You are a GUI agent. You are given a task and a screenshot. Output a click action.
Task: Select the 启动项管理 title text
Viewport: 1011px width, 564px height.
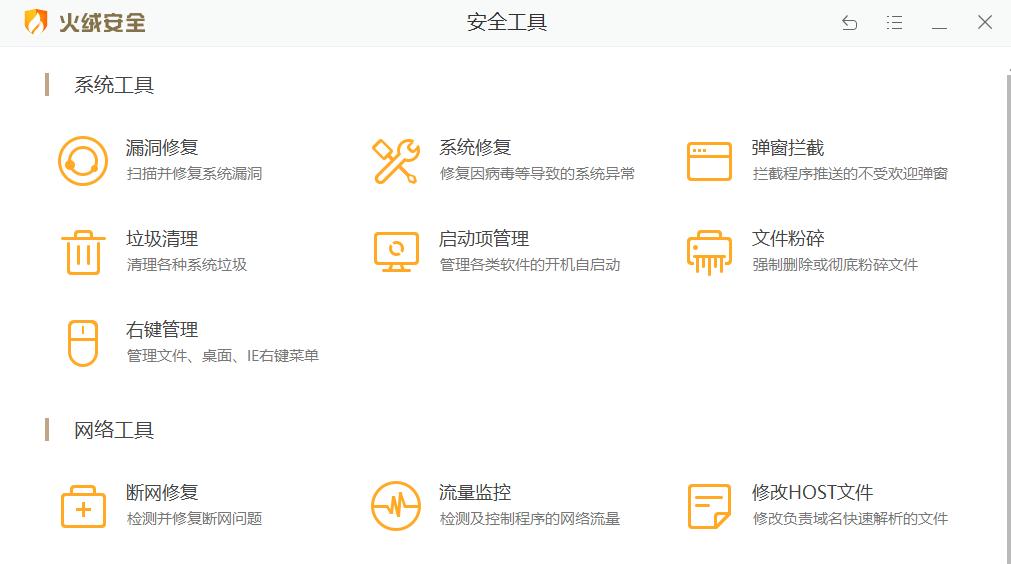click(484, 238)
